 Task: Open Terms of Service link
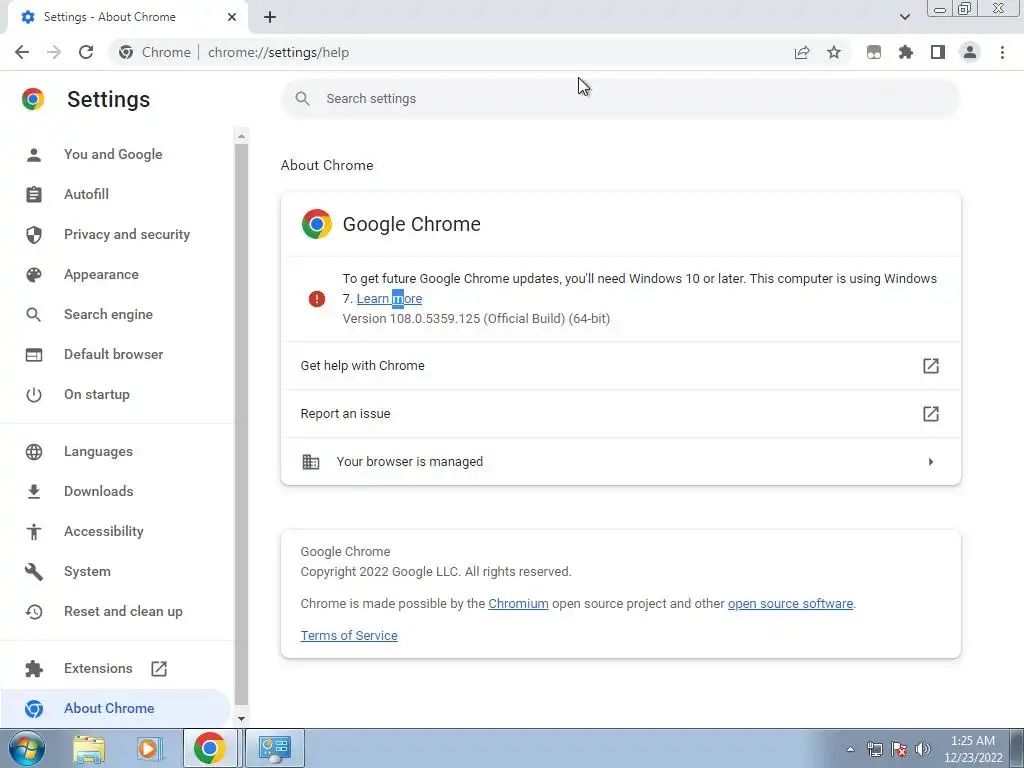(x=349, y=635)
